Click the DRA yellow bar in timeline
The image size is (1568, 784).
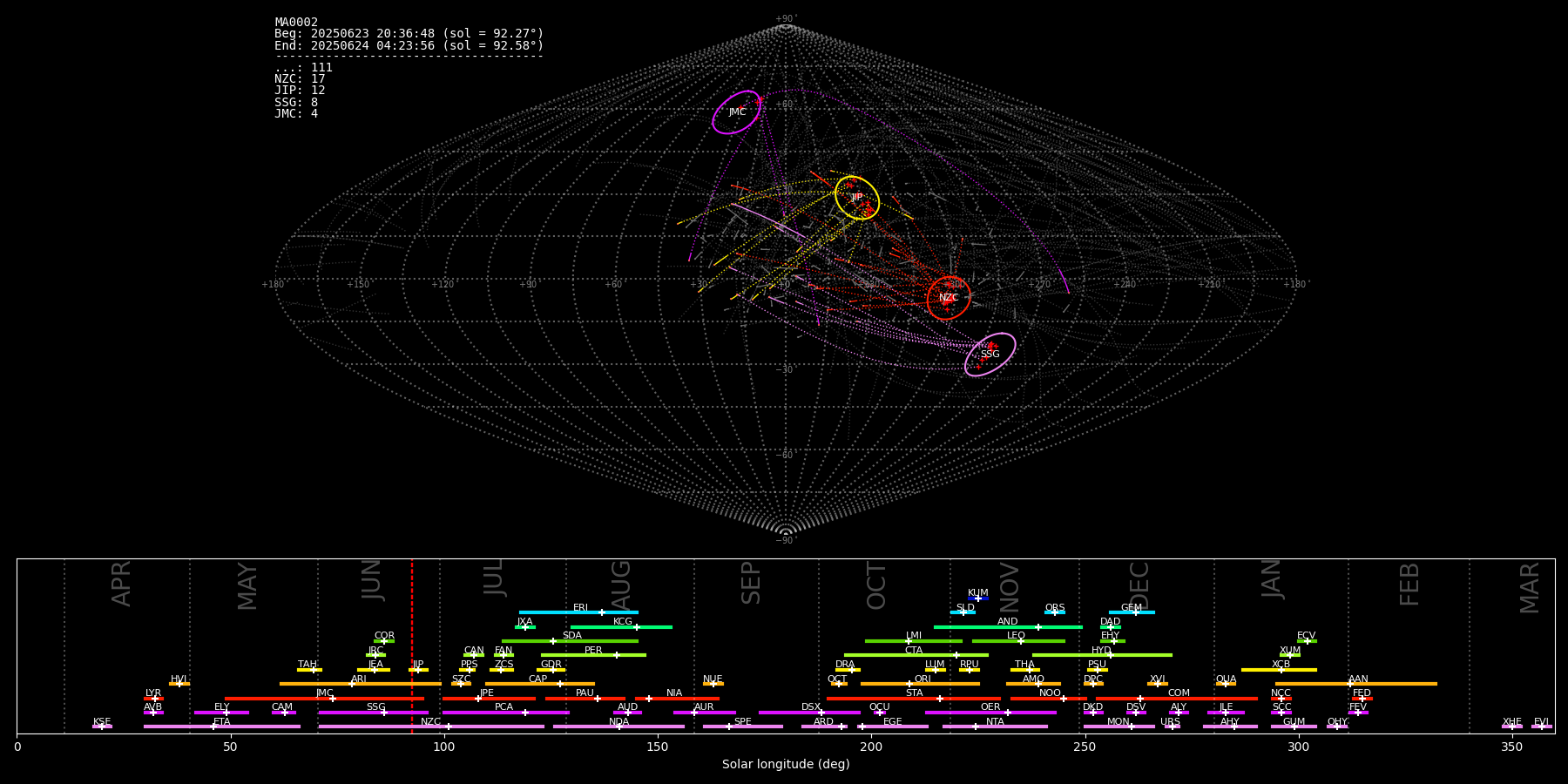click(x=848, y=670)
